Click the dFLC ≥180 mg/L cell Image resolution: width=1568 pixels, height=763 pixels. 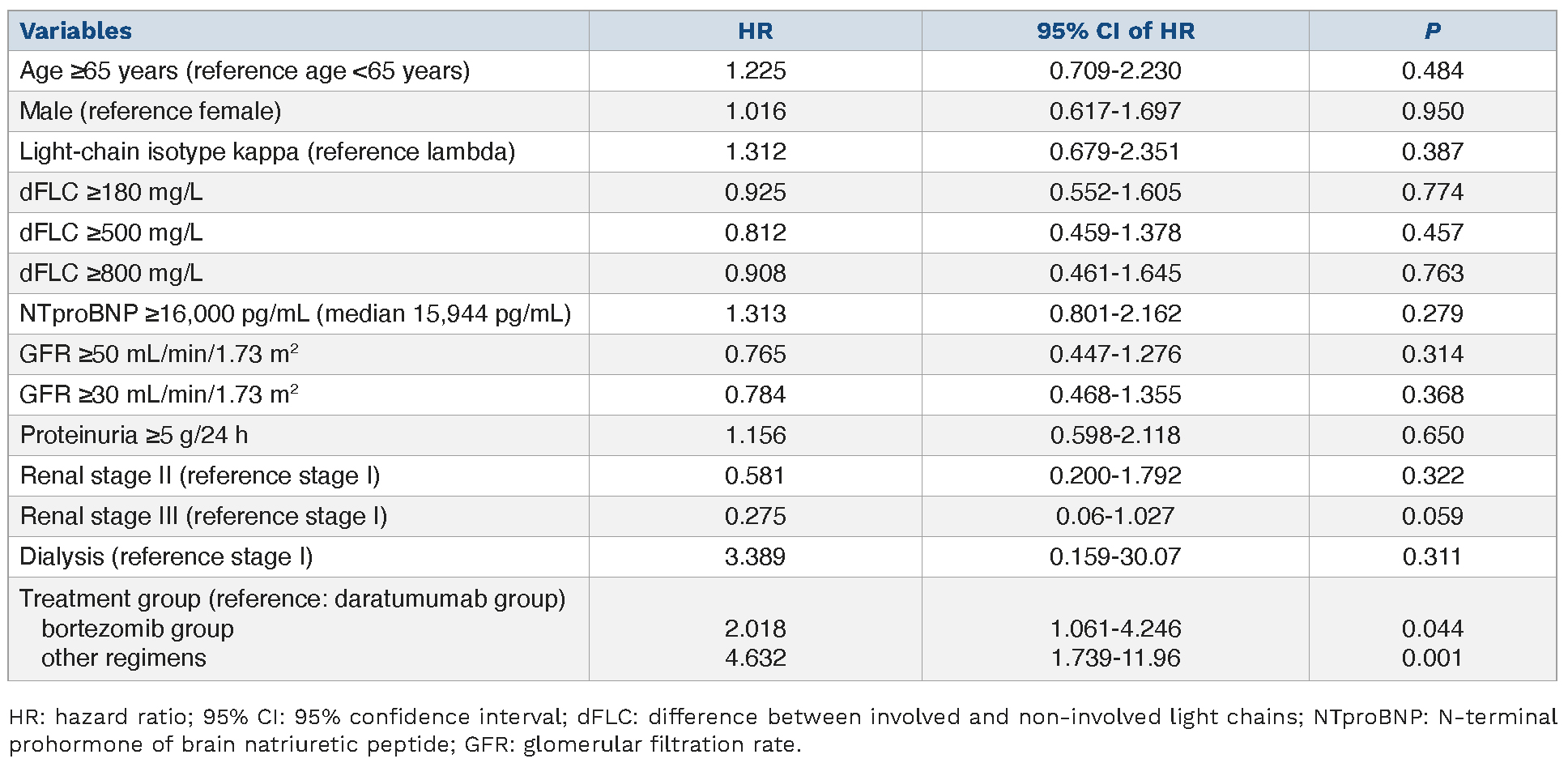point(111,192)
